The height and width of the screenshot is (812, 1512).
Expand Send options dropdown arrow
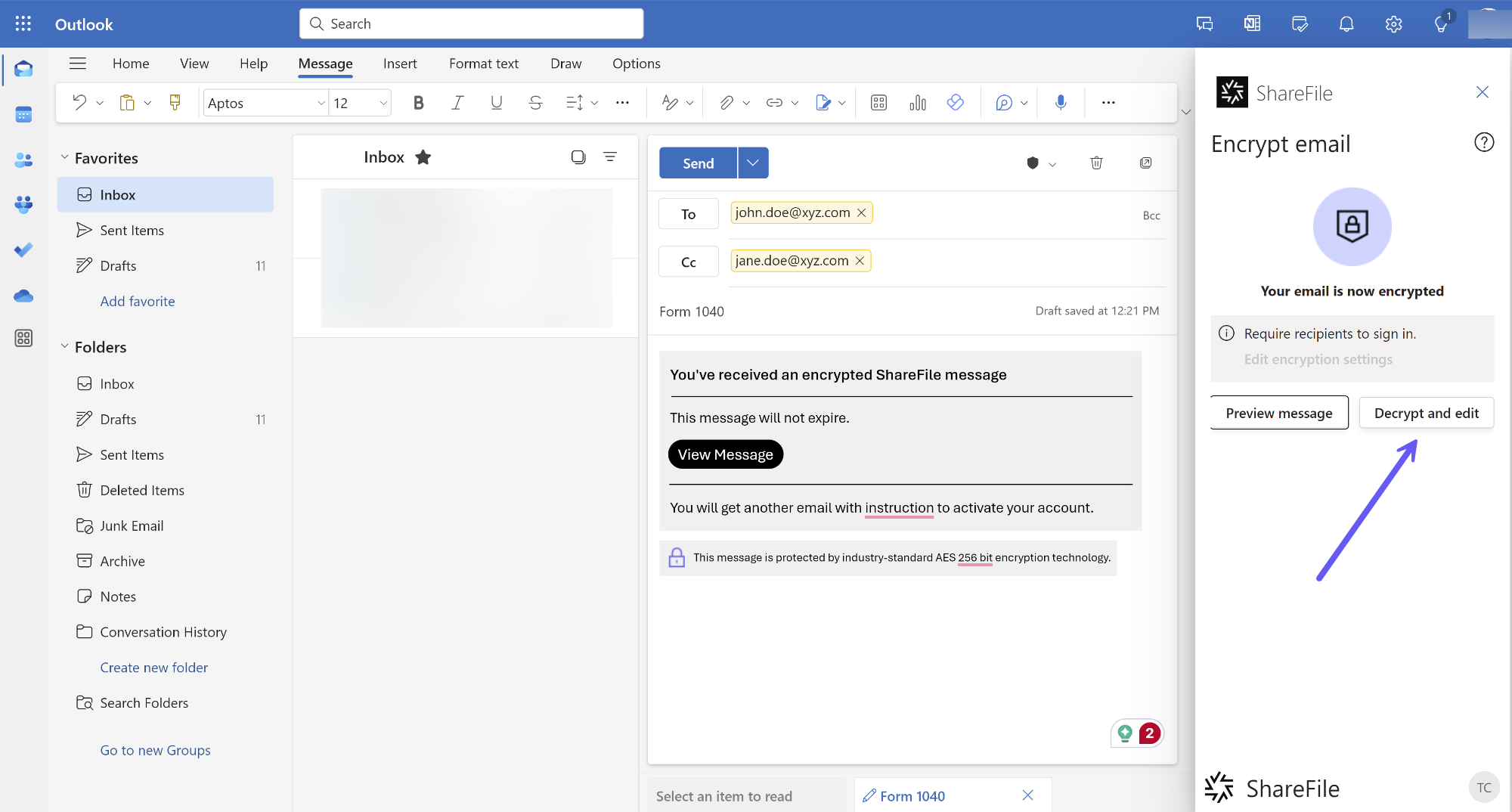753,163
